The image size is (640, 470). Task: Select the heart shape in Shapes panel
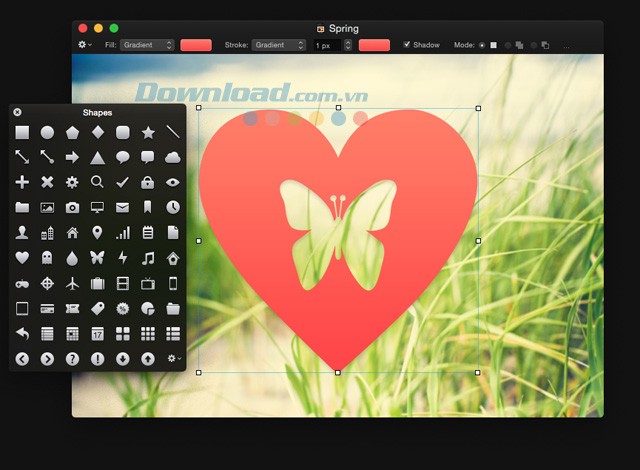[22, 258]
